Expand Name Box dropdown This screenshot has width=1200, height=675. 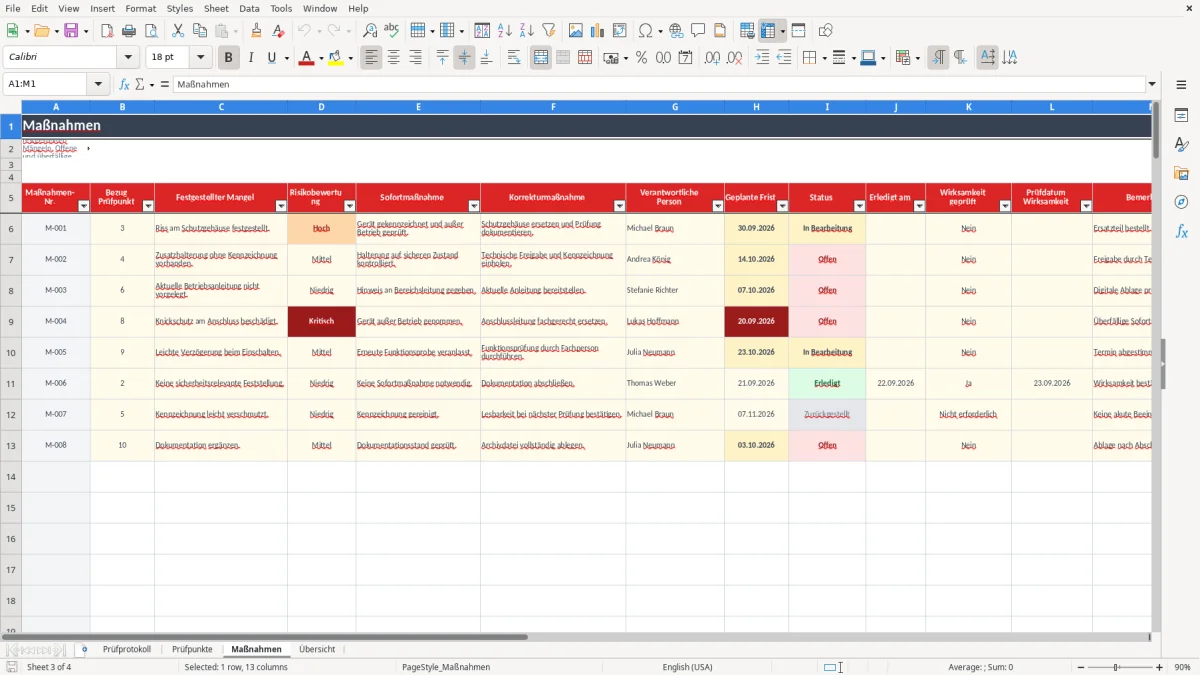(98, 85)
